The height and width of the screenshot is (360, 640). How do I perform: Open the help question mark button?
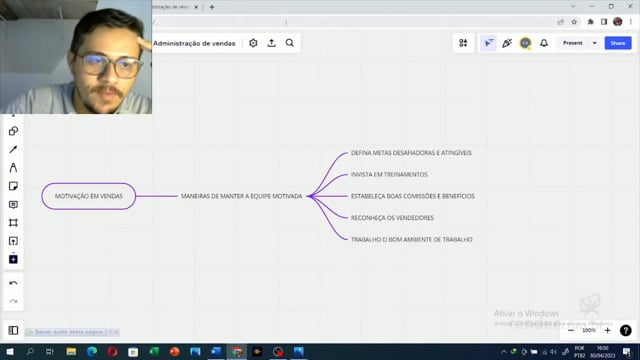[x=625, y=330]
